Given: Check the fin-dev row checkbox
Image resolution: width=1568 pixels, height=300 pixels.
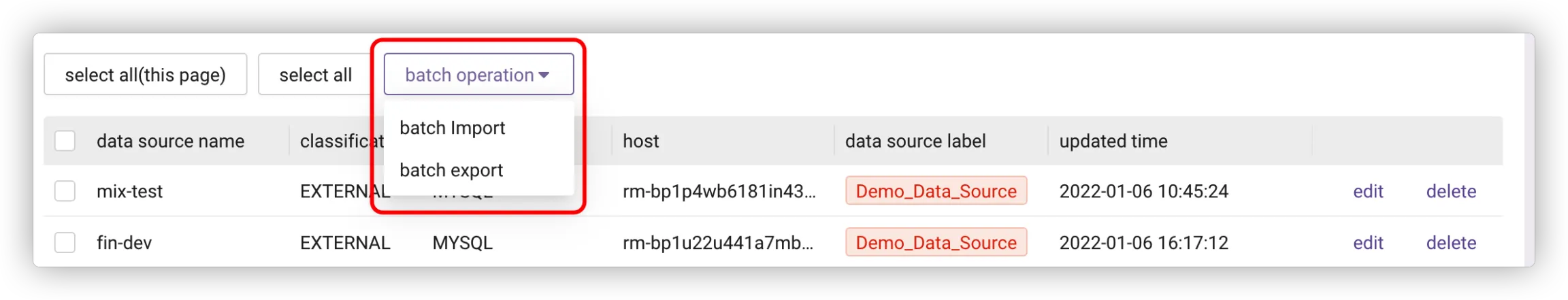Looking at the screenshot, I should (65, 243).
